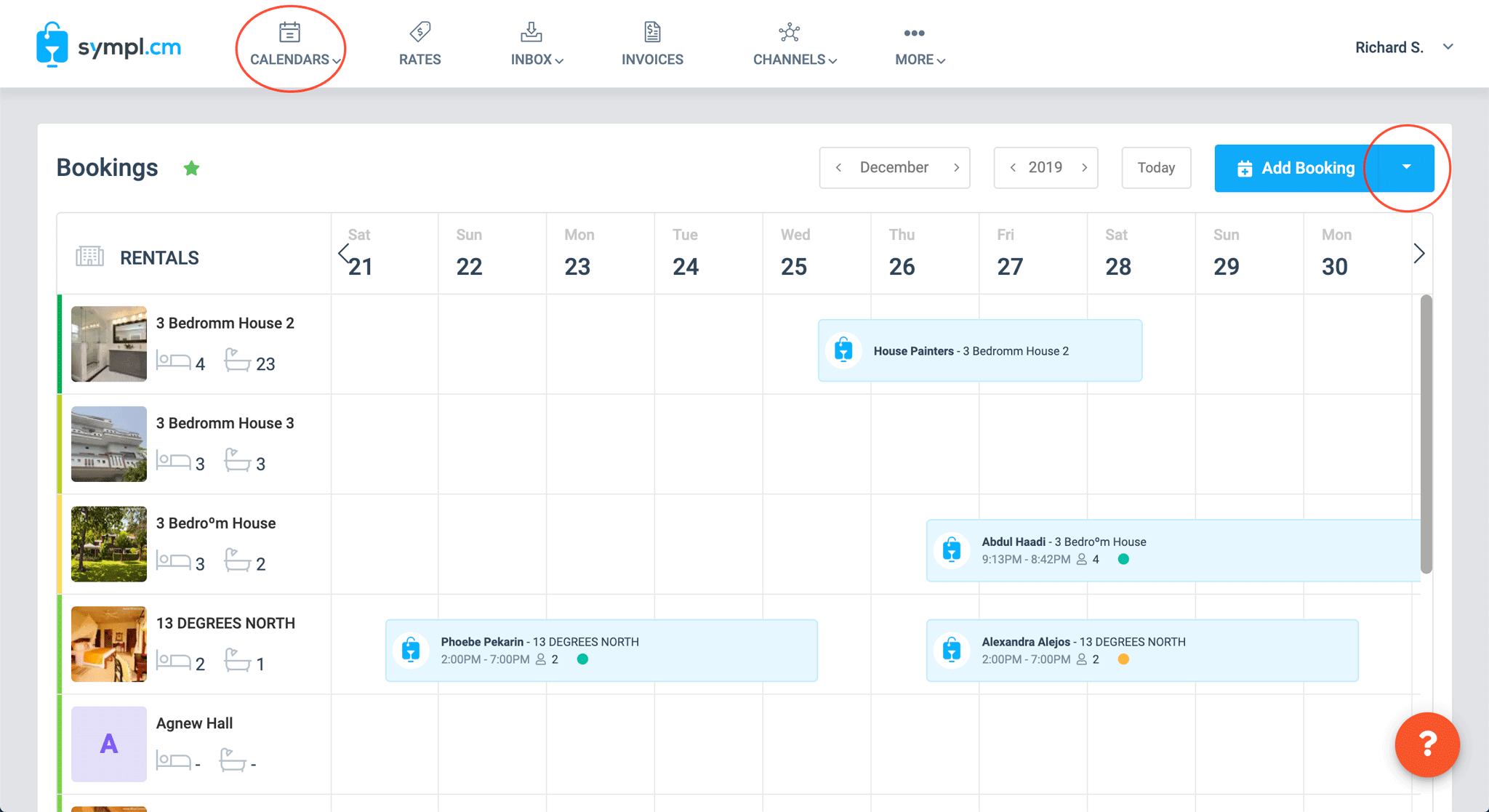Click the guests icon on Abdul Haadi booking
The image size is (1489, 812).
pos(1082,559)
